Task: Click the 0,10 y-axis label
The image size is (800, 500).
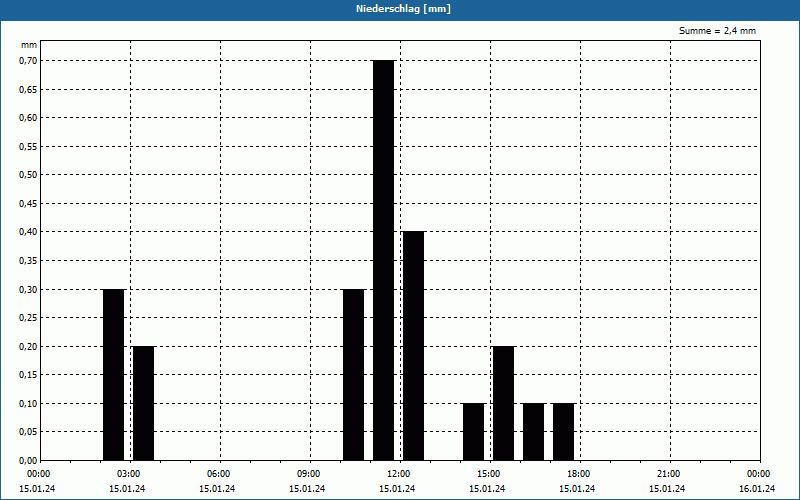Action: [x=28, y=404]
